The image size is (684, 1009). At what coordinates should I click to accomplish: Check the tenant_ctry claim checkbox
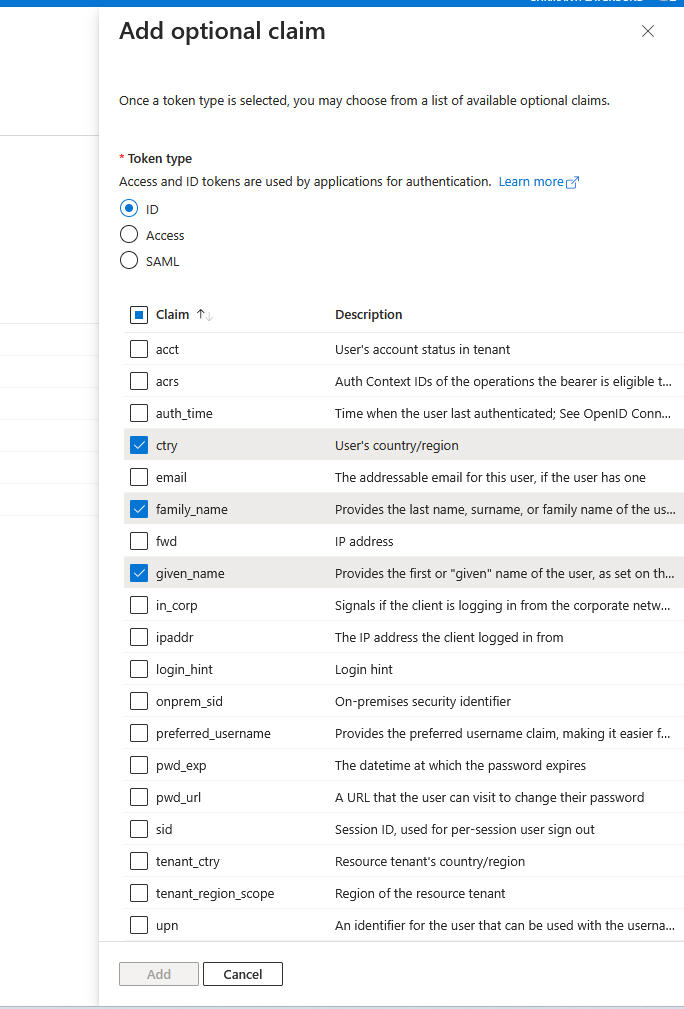(x=139, y=861)
